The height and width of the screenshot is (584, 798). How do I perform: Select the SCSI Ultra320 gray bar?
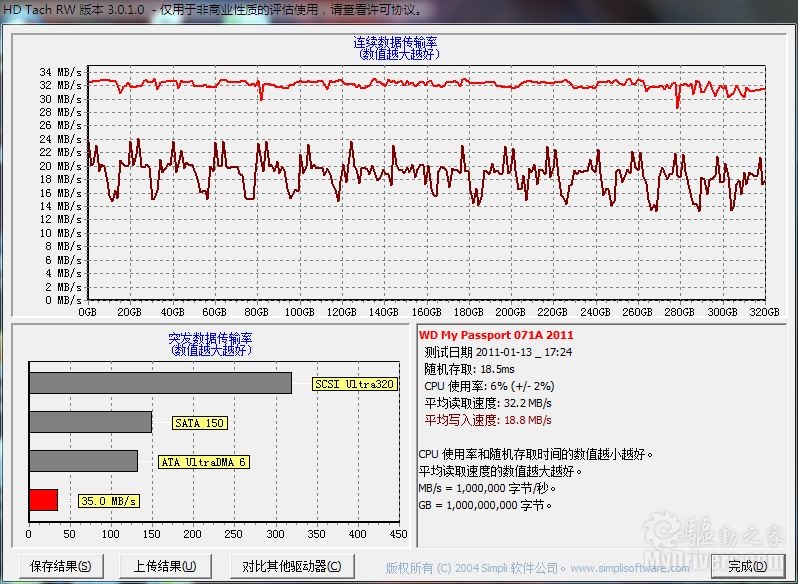[x=160, y=383]
